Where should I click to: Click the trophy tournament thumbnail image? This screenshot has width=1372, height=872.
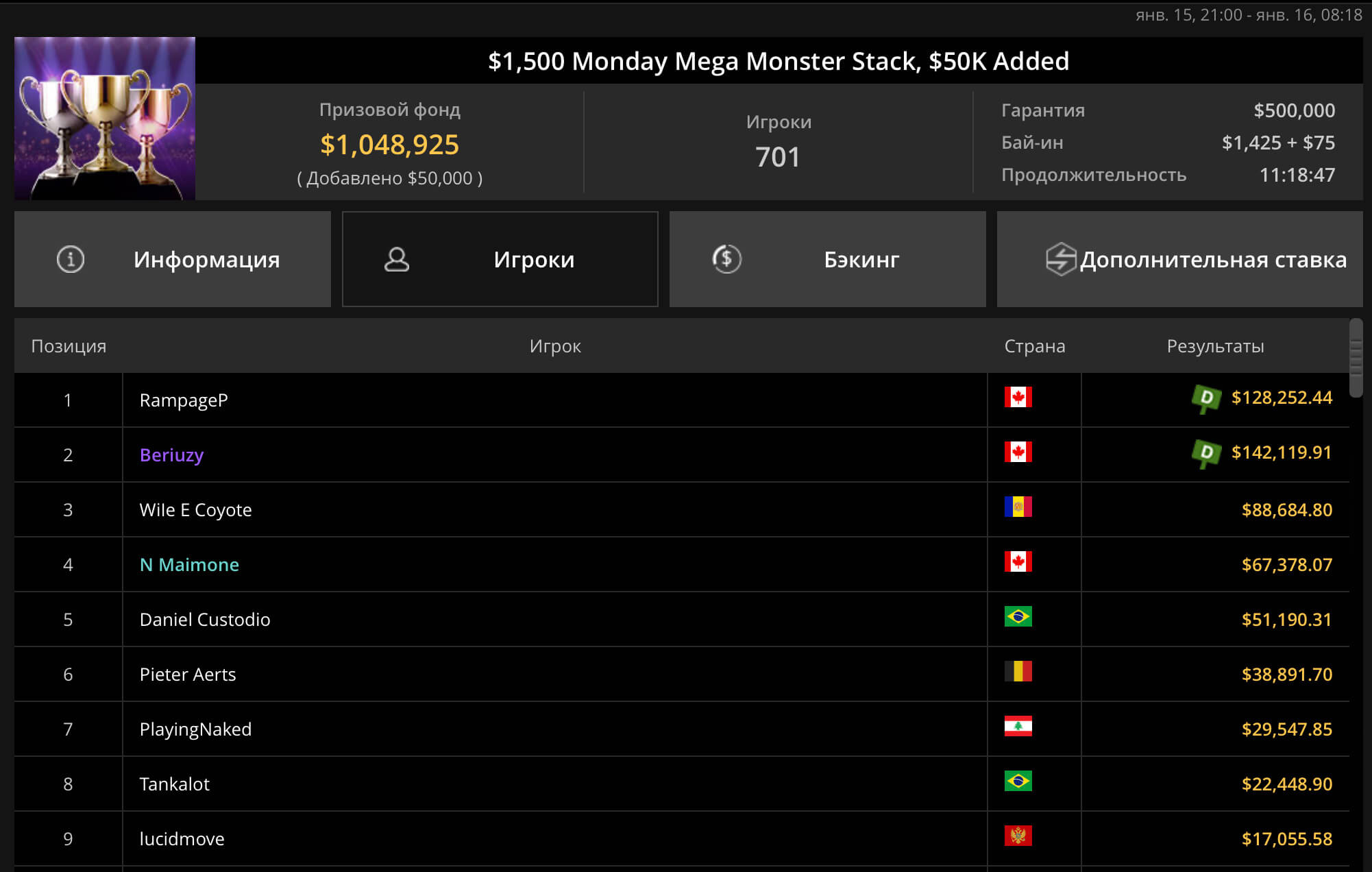click(105, 119)
